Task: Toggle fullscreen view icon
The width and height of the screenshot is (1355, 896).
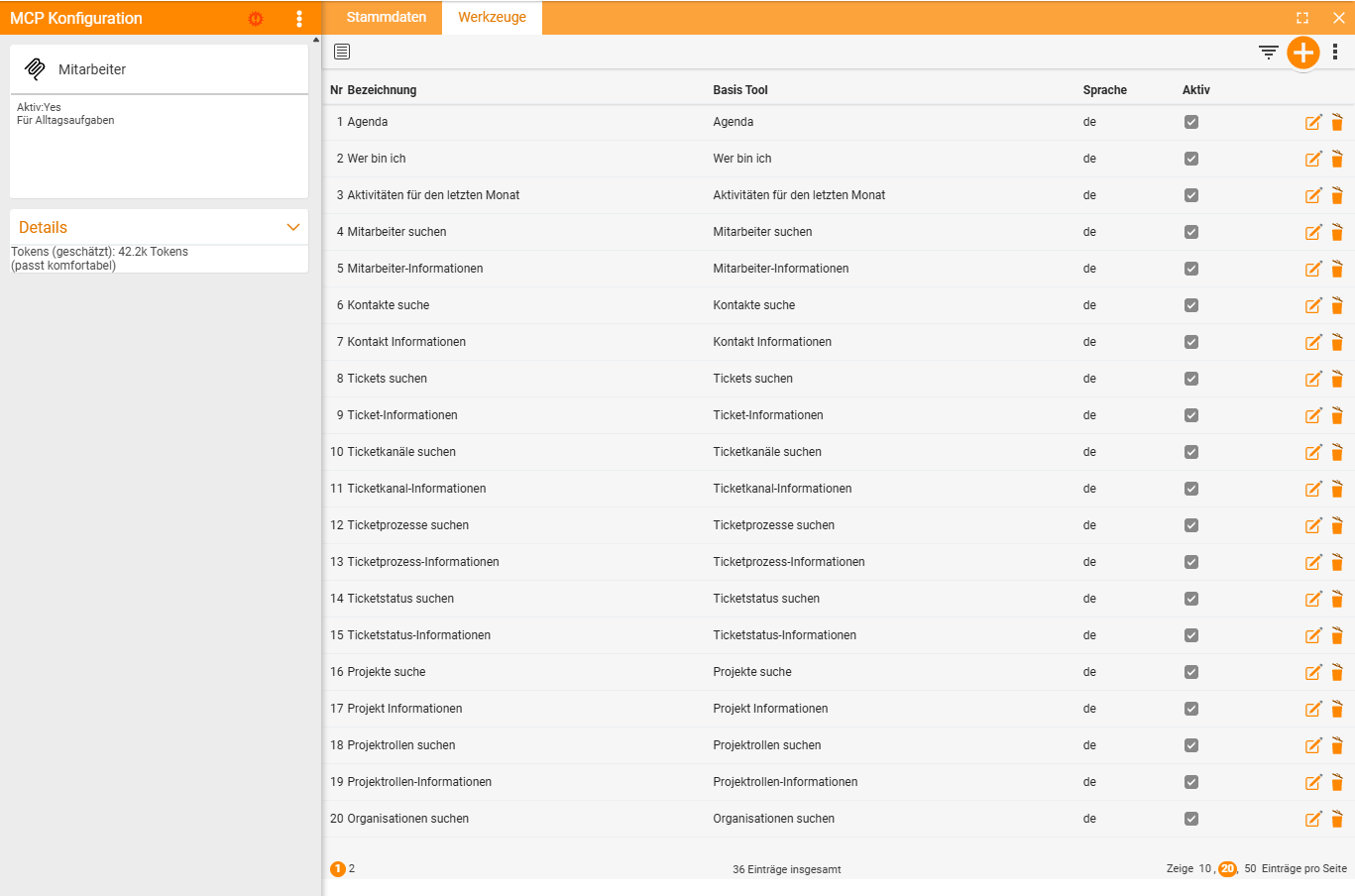Action: (1302, 18)
